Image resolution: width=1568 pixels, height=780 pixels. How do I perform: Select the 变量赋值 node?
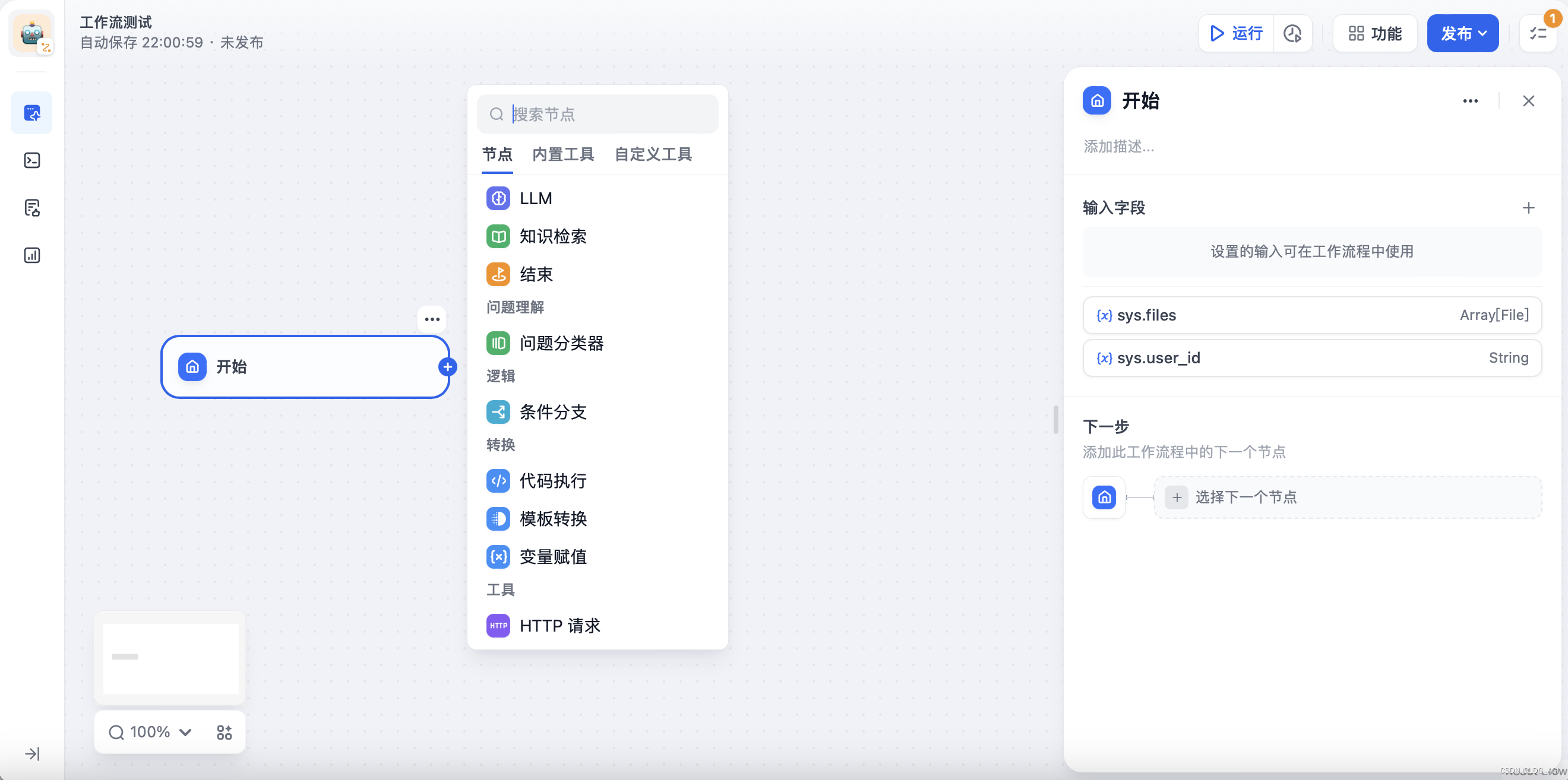pyautogui.click(x=553, y=557)
